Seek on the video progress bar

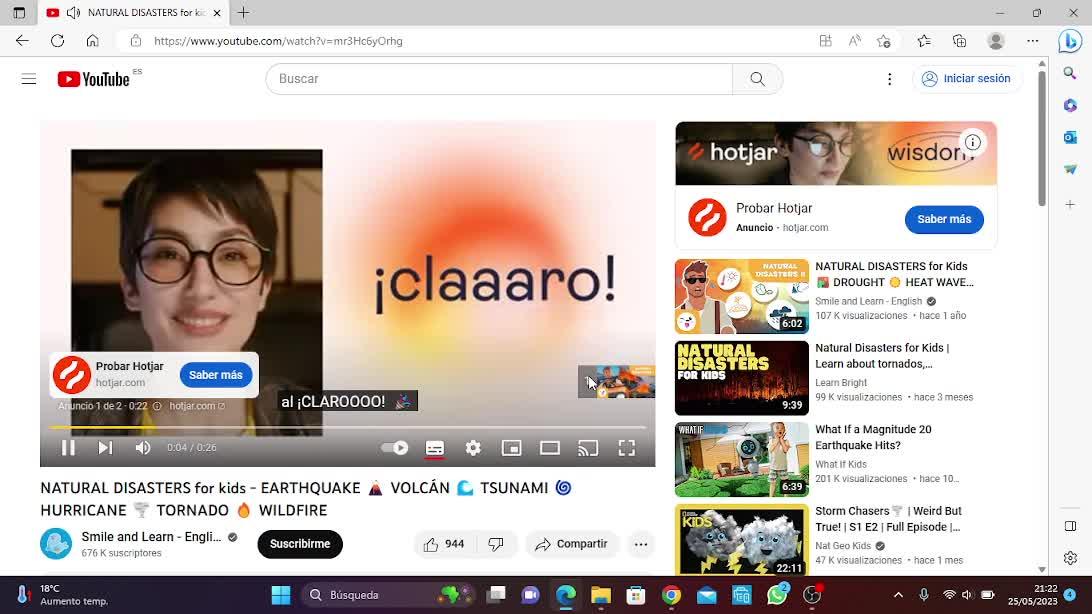tap(348, 427)
